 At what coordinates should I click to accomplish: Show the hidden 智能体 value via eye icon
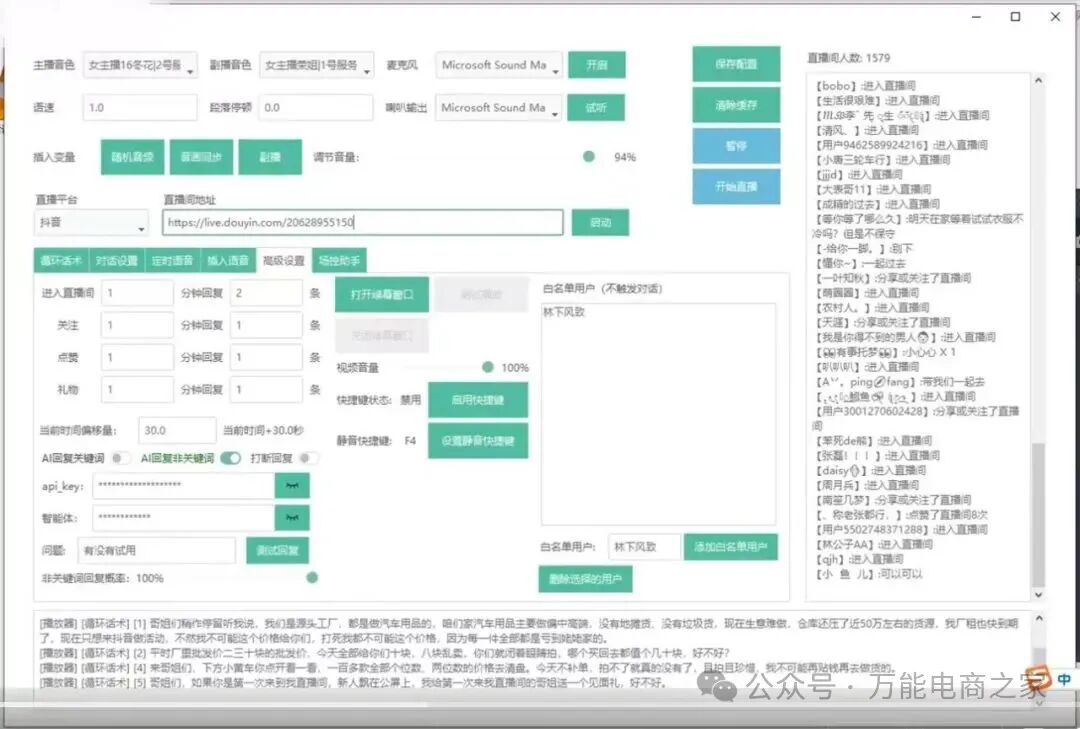click(x=292, y=518)
